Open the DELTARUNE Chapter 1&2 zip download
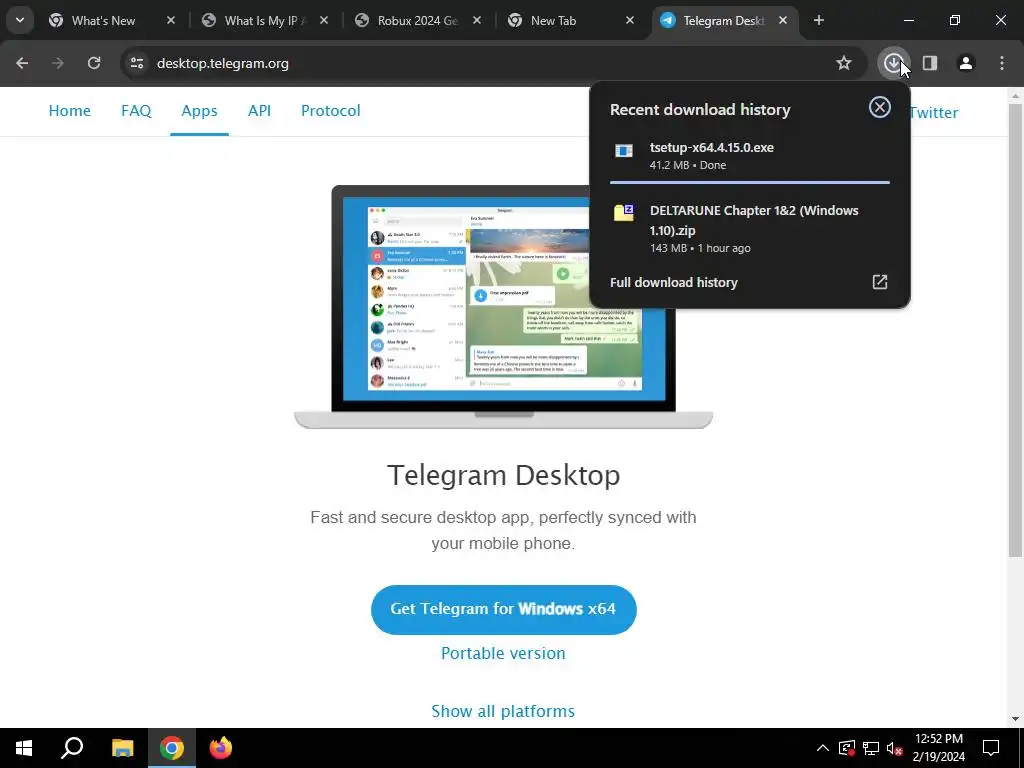 tap(750, 229)
